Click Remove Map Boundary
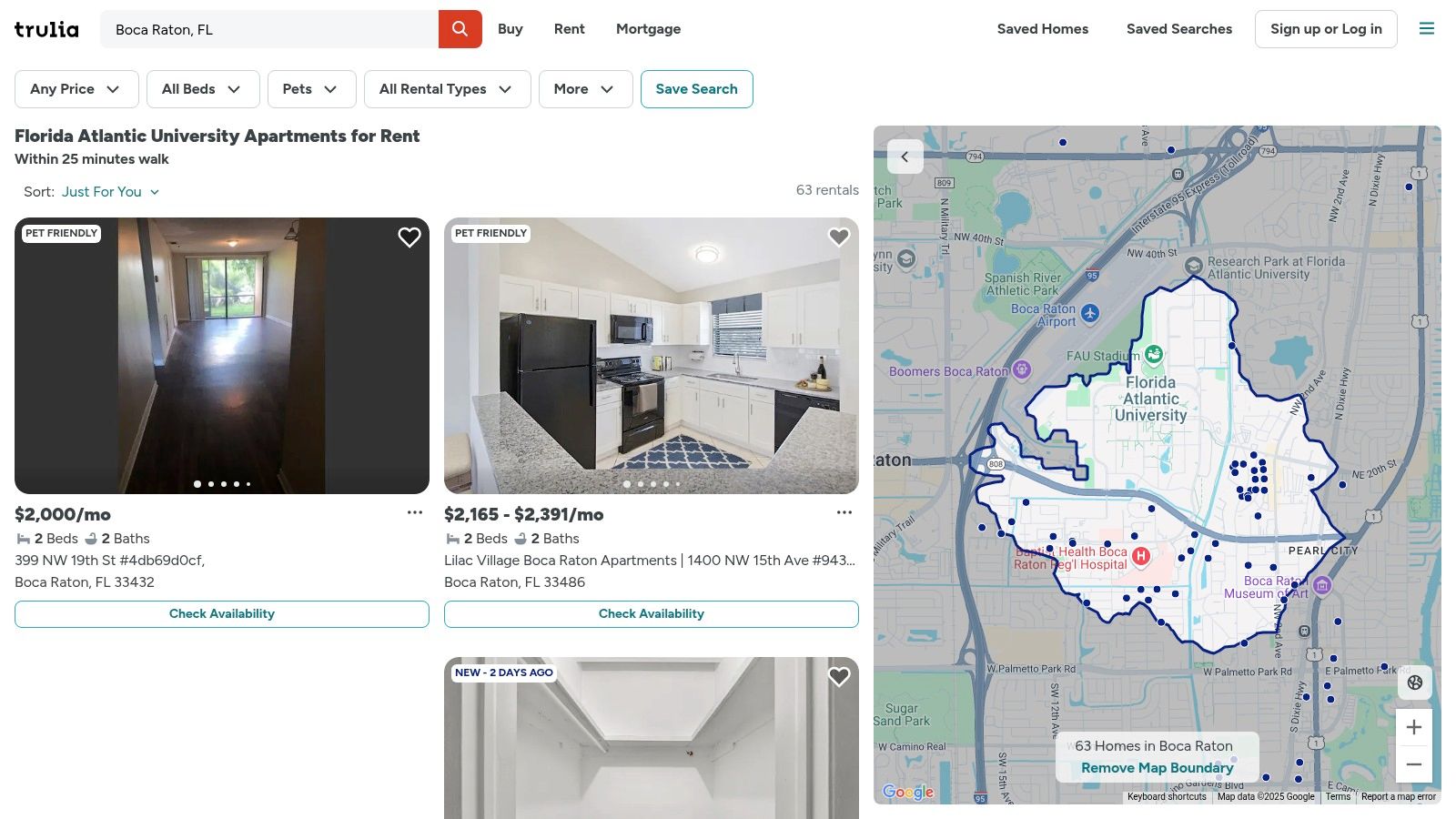This screenshot has width=1456, height=819. pos(1158,768)
